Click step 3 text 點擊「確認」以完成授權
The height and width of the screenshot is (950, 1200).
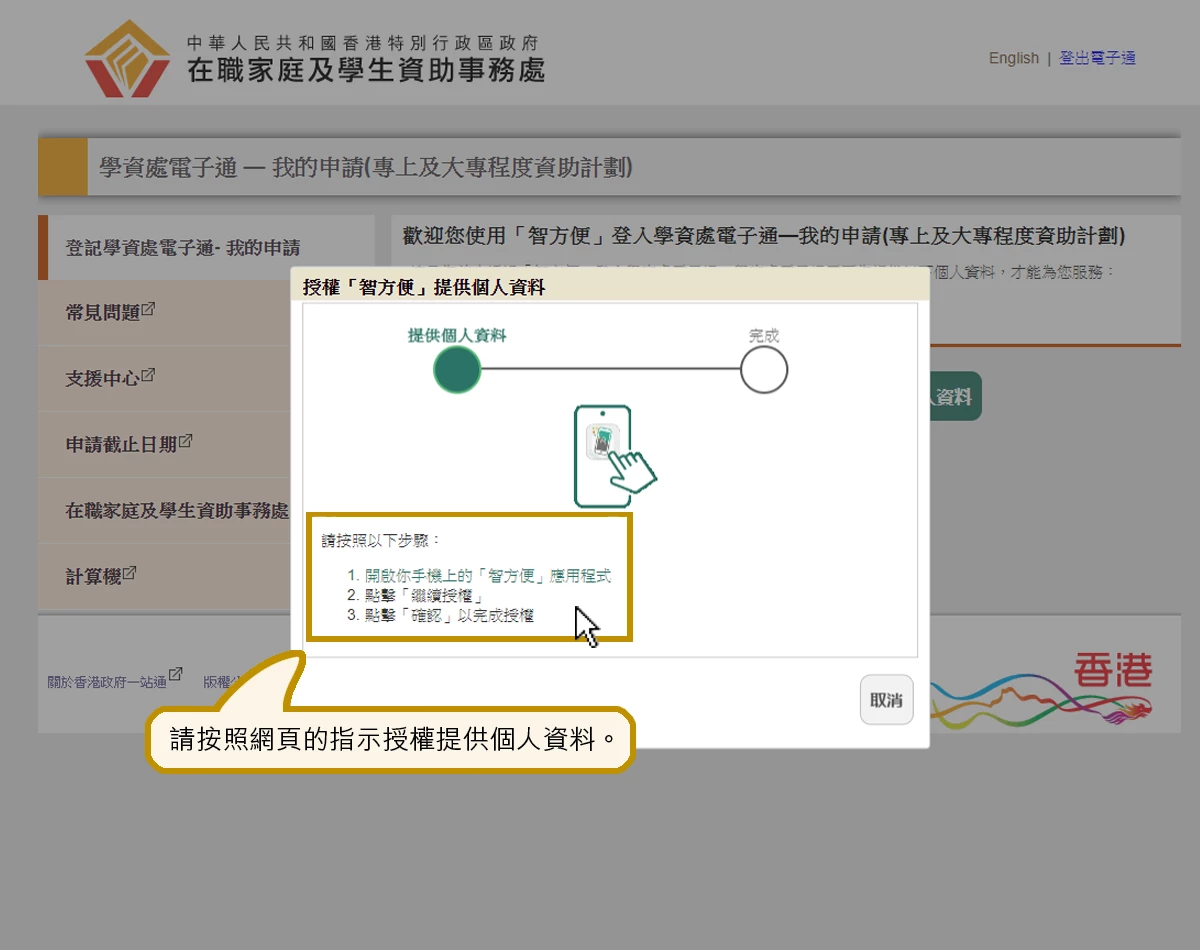pyautogui.click(x=449, y=615)
